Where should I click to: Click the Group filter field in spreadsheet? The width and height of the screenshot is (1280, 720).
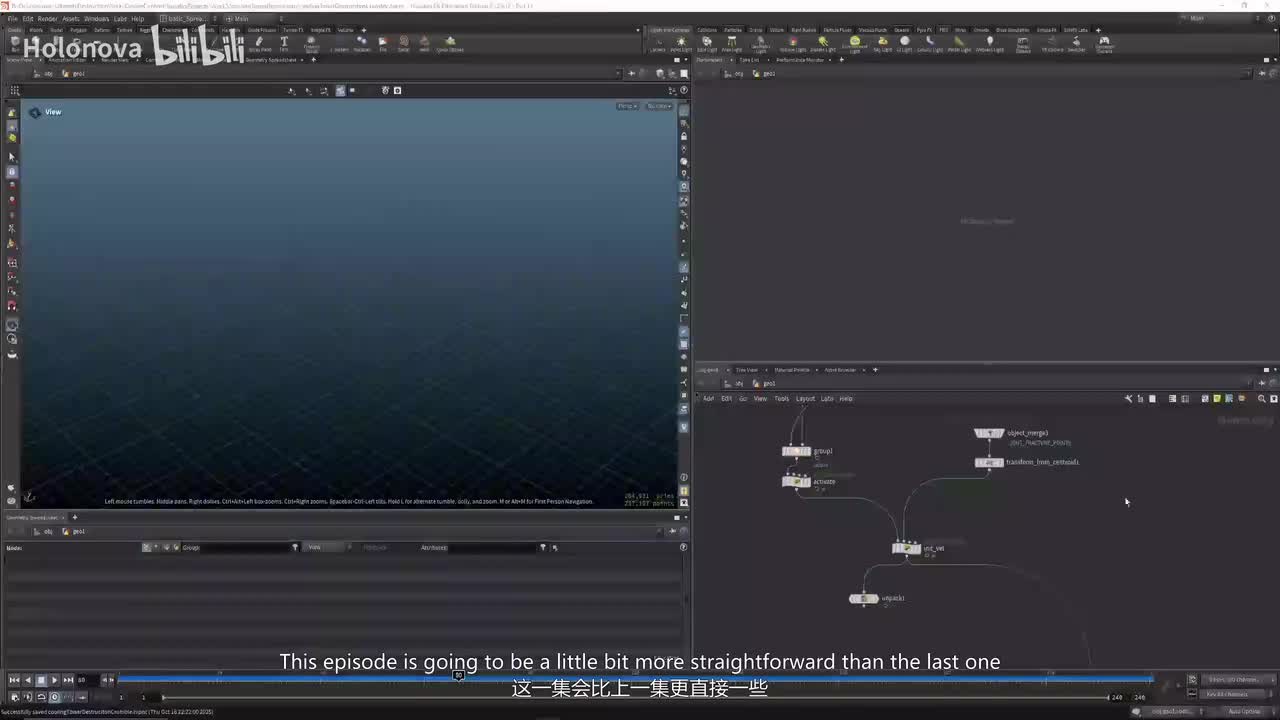pos(246,547)
